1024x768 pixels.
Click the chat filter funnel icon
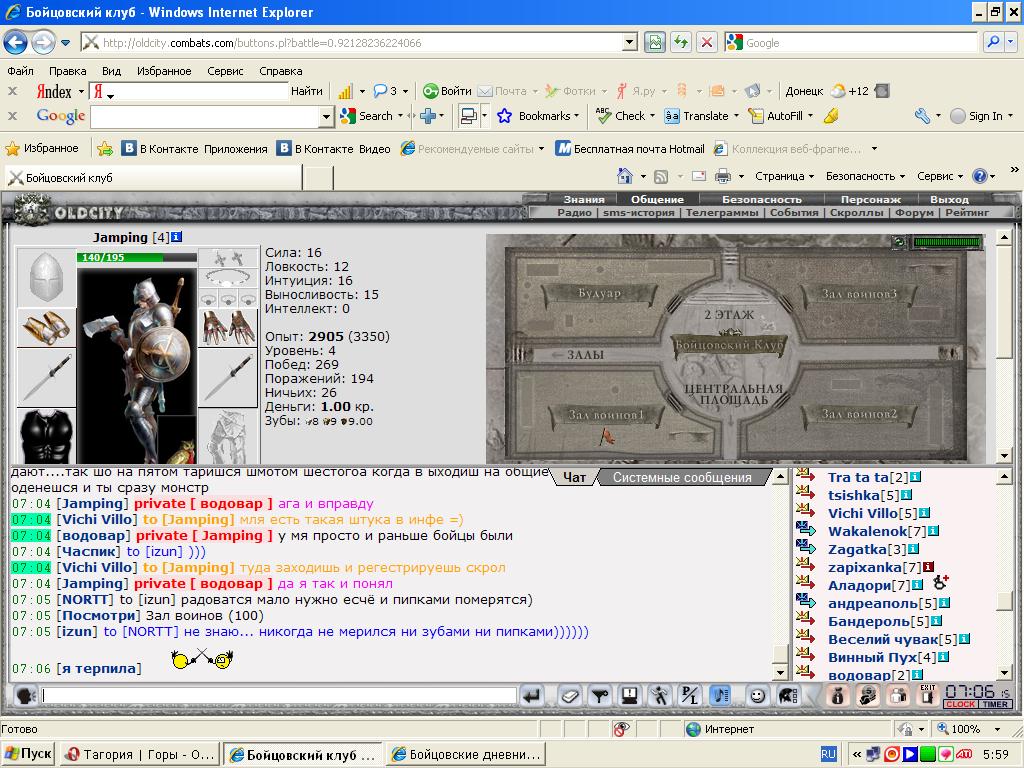(x=600, y=696)
